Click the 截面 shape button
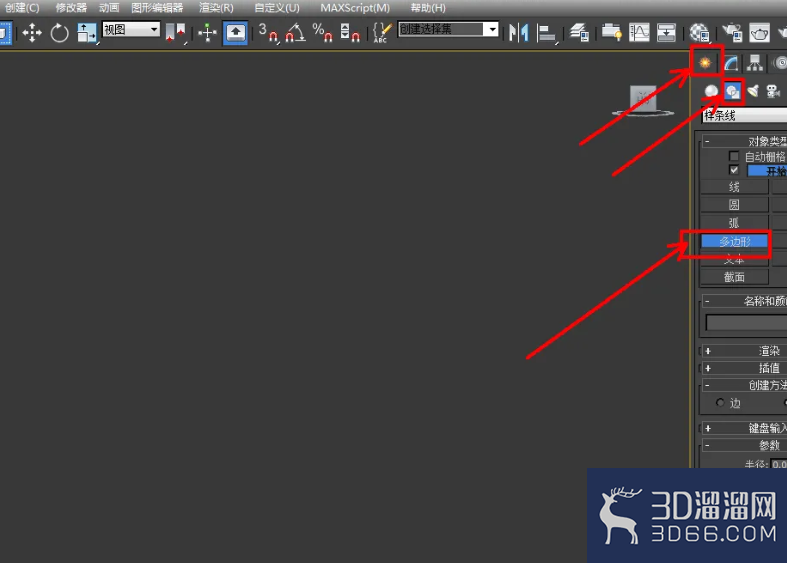Screen dimensions: 787x563 (734, 277)
